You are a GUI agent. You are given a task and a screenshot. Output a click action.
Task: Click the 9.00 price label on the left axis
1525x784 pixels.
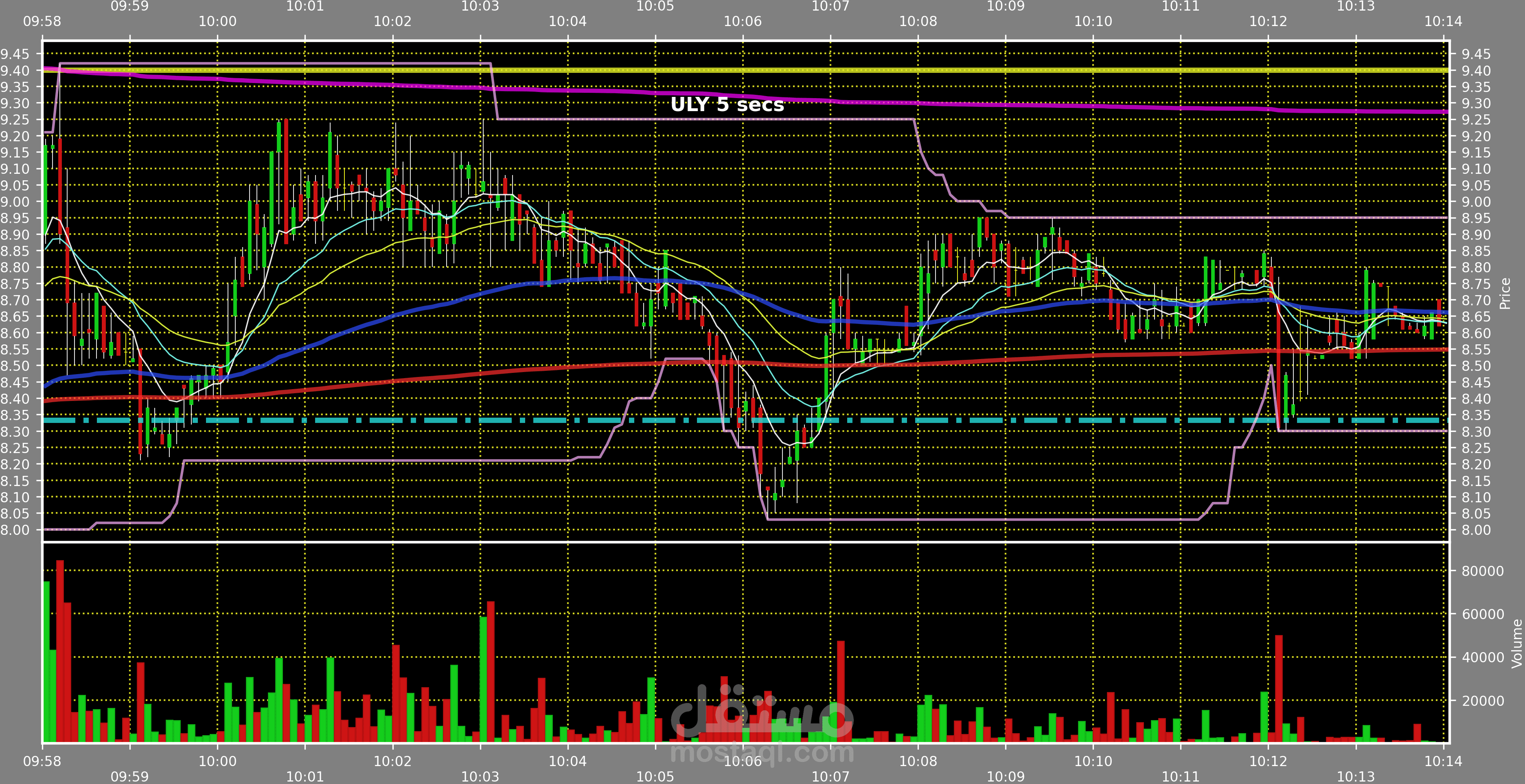click(x=15, y=201)
